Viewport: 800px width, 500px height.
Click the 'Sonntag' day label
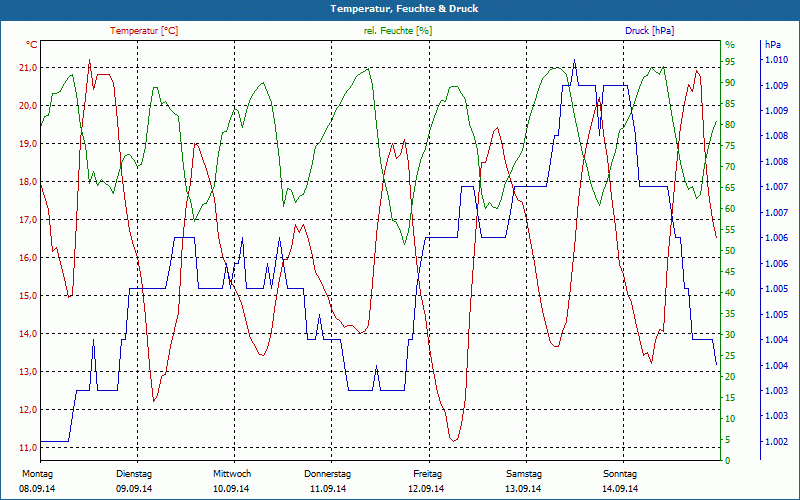pyautogui.click(x=620, y=474)
